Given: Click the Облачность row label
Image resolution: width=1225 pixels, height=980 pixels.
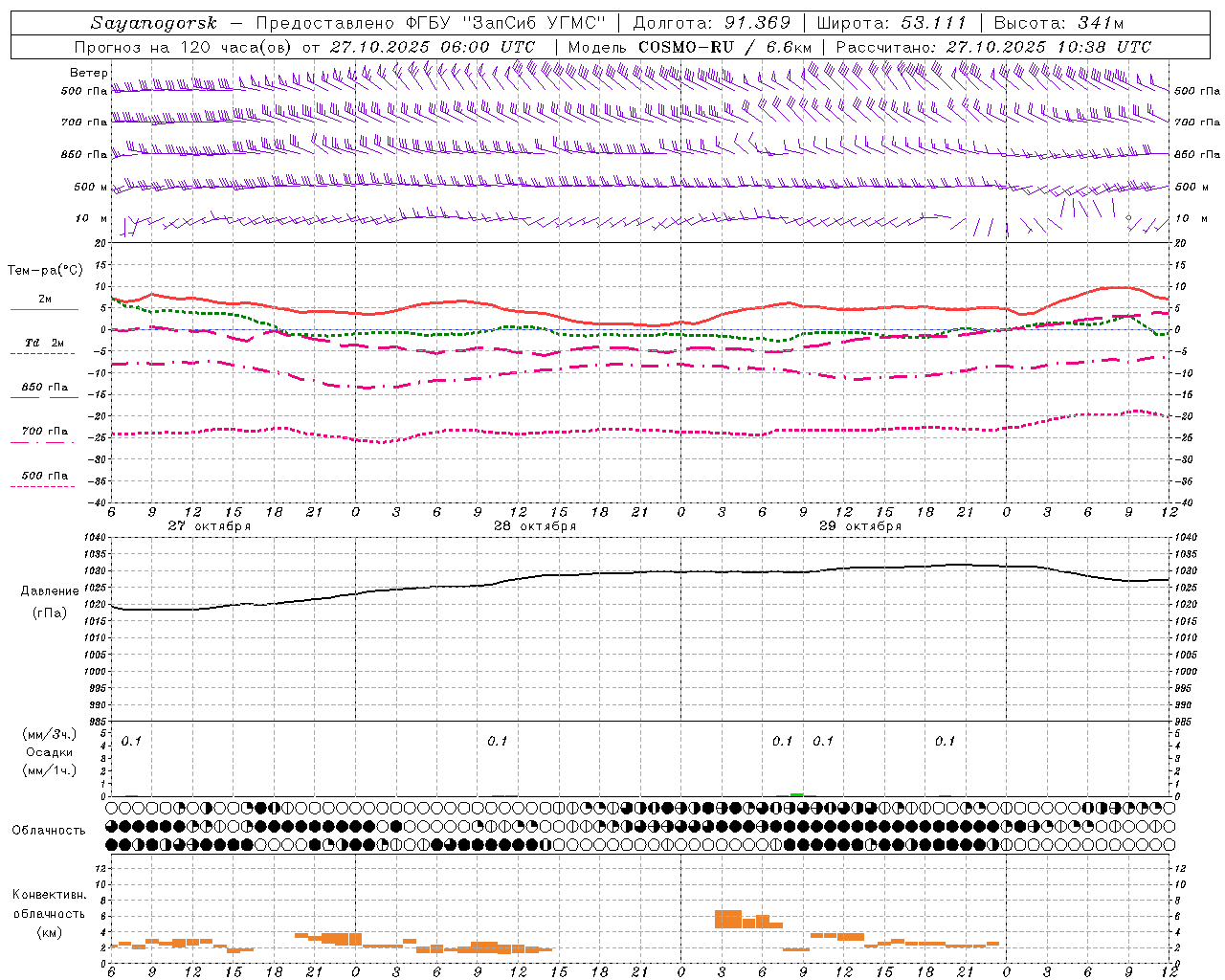Looking at the screenshot, I should point(49,830).
